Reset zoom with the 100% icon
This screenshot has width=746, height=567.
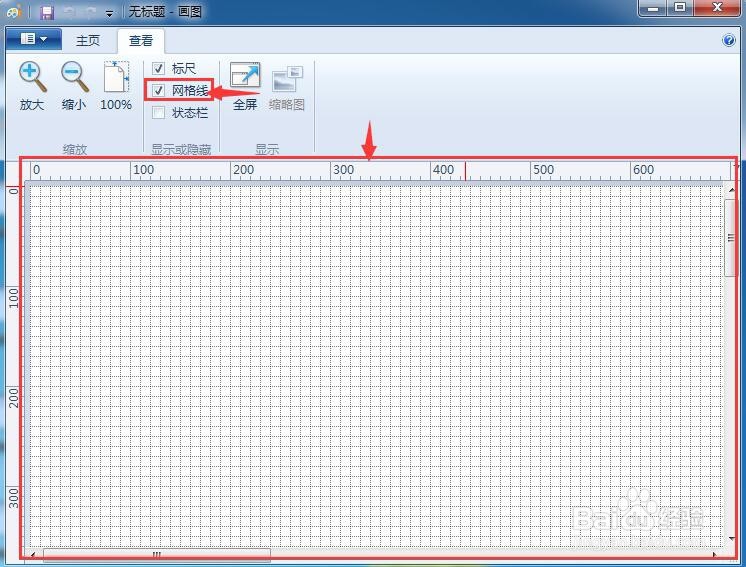(x=117, y=77)
